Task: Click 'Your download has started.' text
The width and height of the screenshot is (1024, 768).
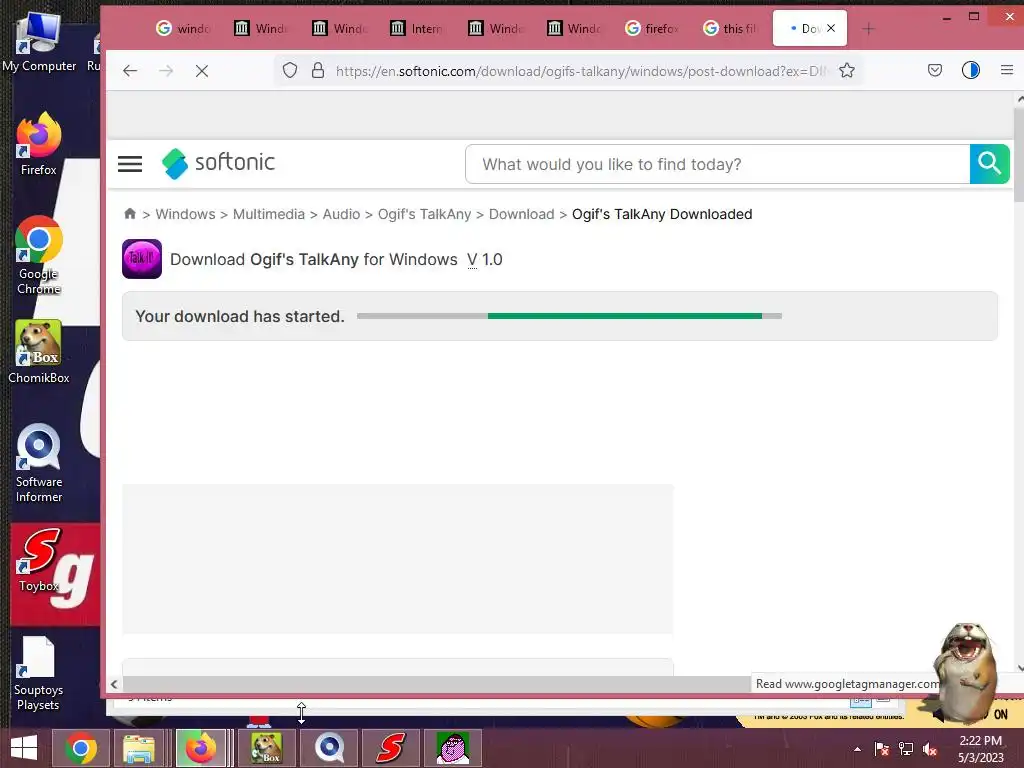Action: [x=240, y=316]
